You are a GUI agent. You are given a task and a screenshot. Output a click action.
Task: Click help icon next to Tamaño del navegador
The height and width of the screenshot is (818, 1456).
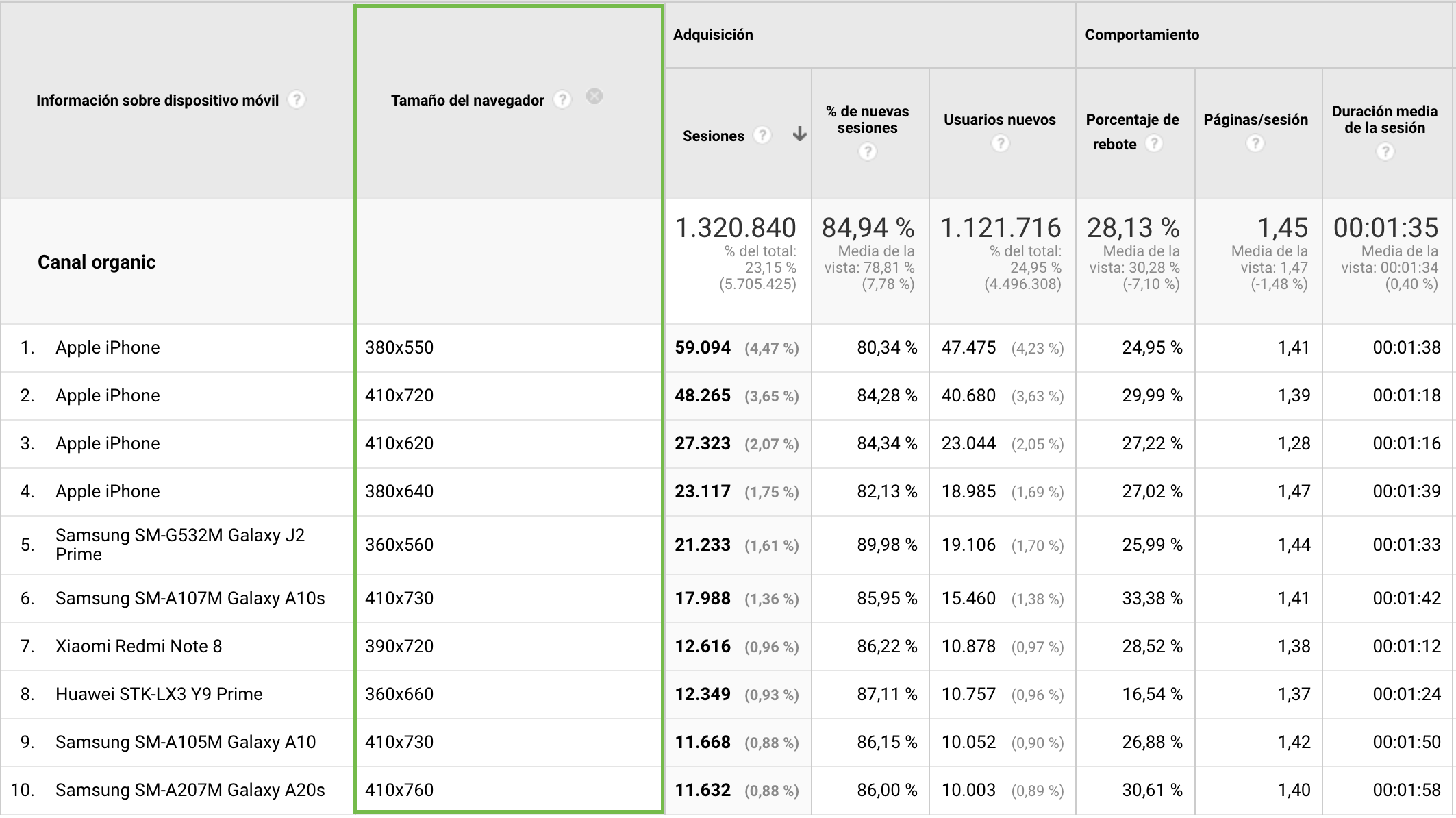562,100
